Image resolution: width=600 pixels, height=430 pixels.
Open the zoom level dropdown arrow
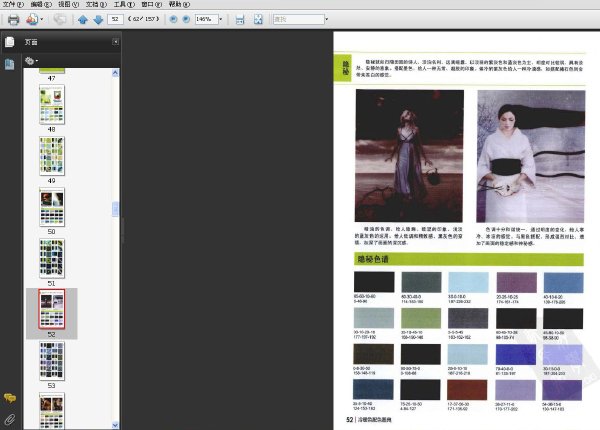(x=220, y=19)
